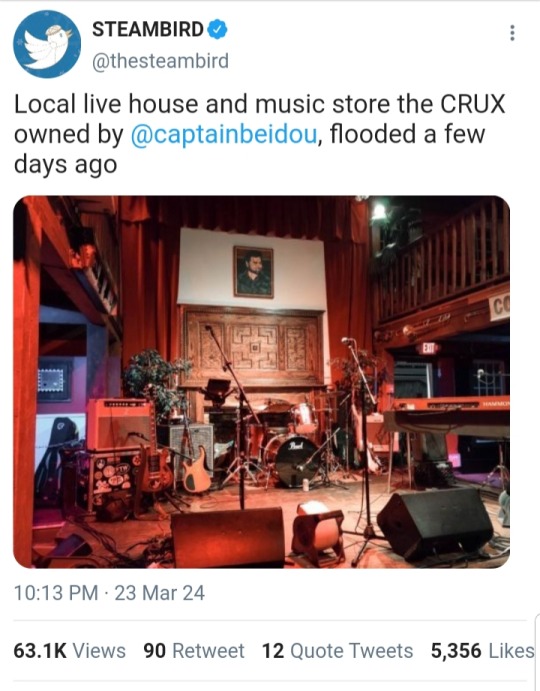
Task: Open the STEAMBIRD profile avatar
Action: coord(47,44)
